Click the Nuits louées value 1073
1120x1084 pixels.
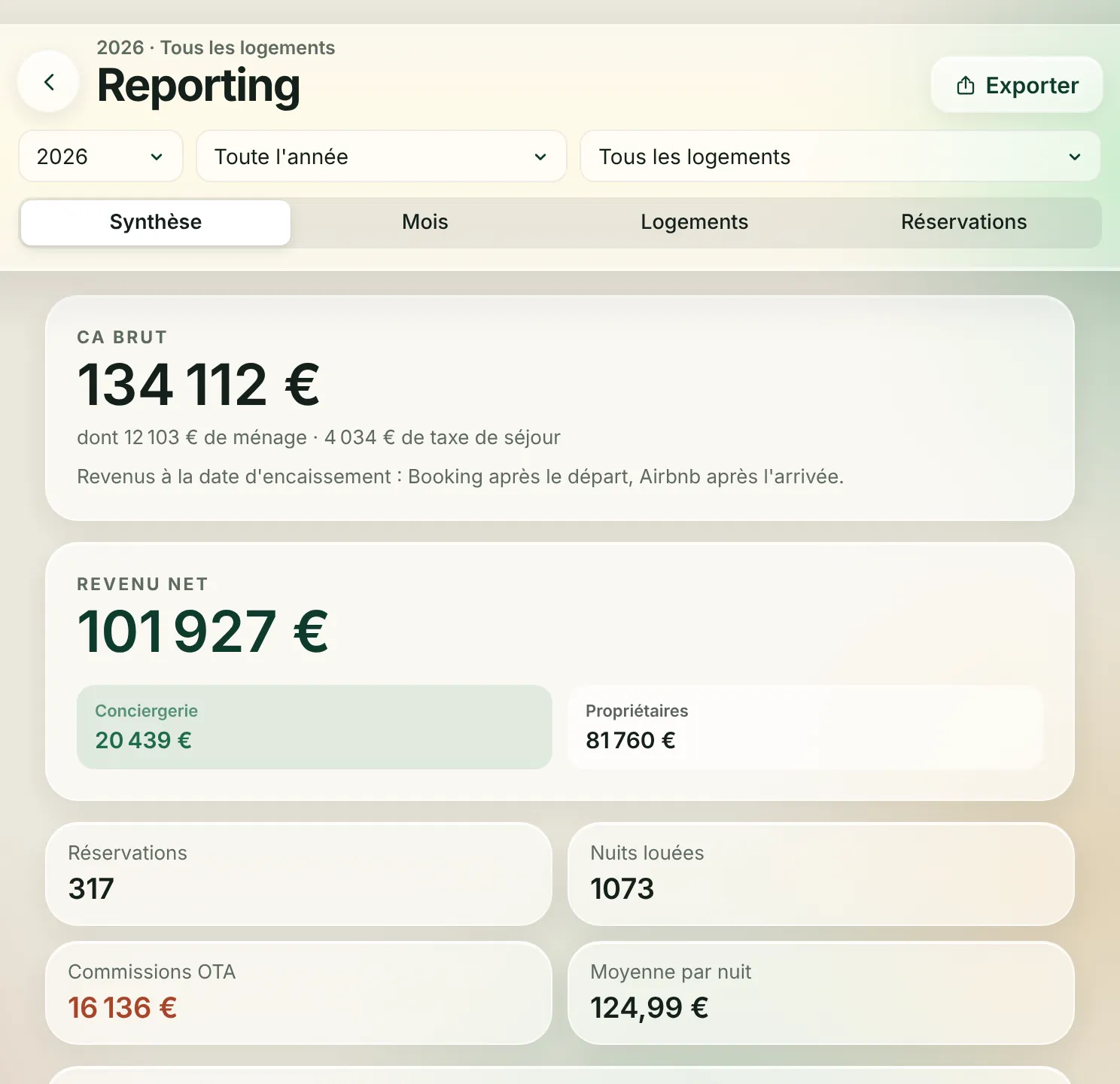pos(622,889)
